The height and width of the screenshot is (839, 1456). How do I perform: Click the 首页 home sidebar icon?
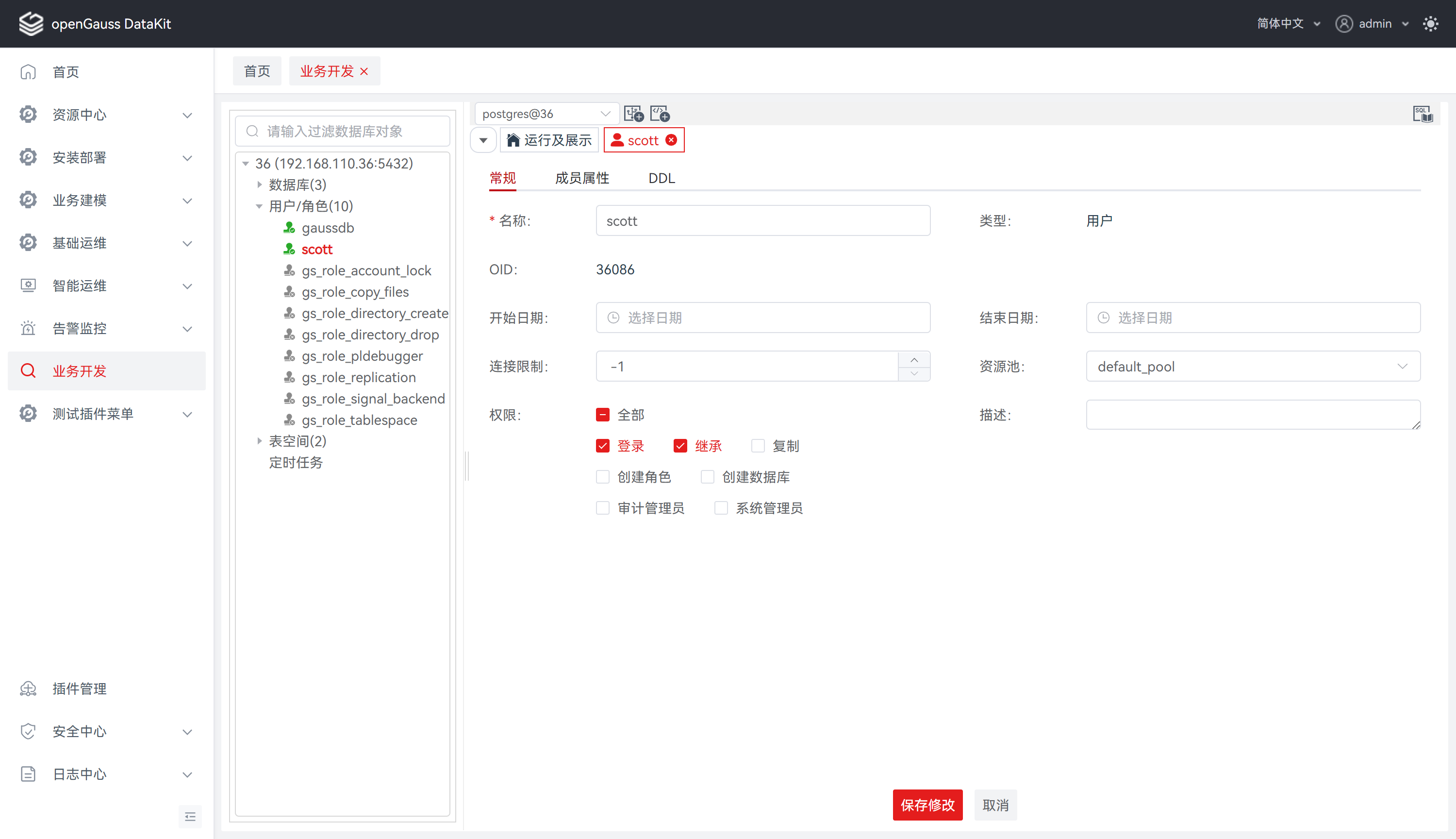(x=28, y=72)
